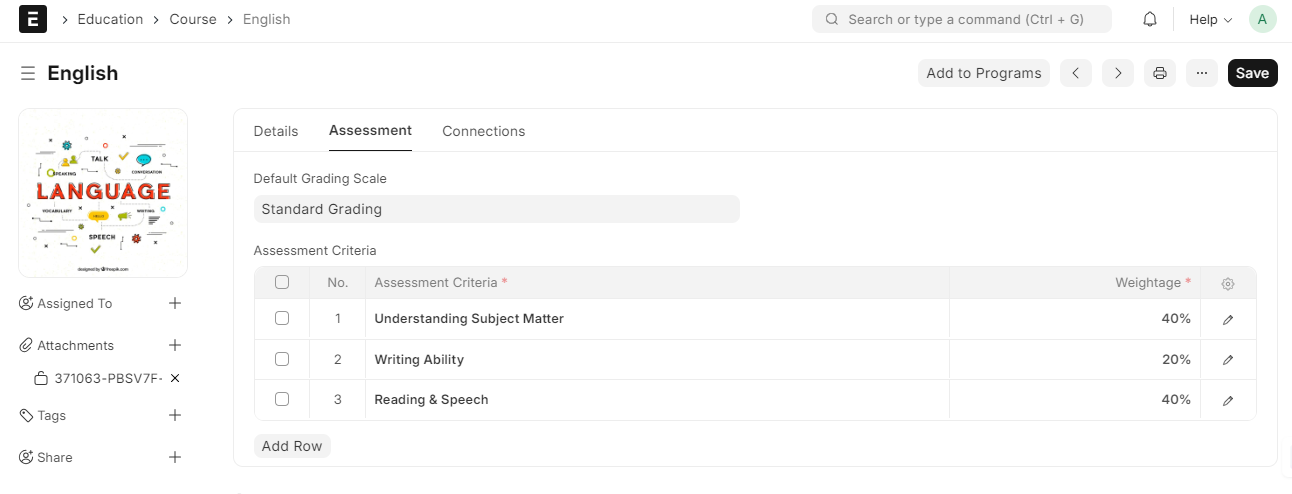Open Default Grading Scale field

tap(496, 209)
